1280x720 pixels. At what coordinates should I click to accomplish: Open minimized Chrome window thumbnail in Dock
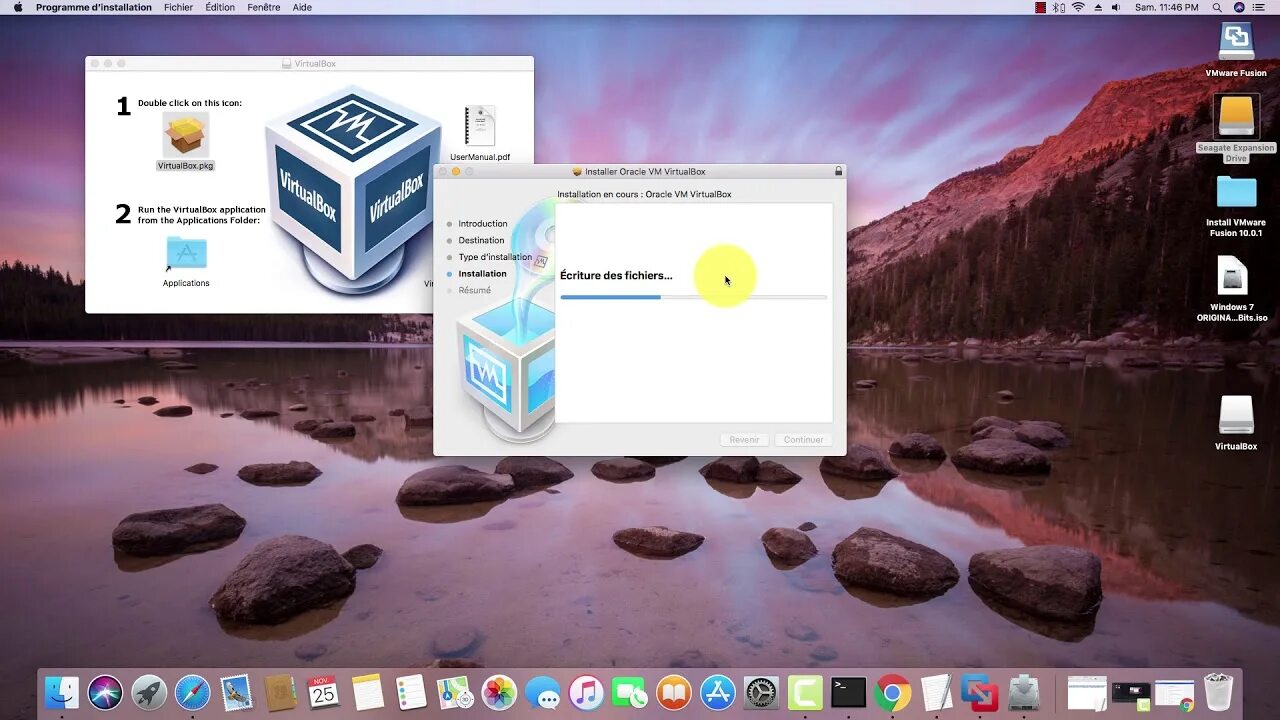[1175, 693]
